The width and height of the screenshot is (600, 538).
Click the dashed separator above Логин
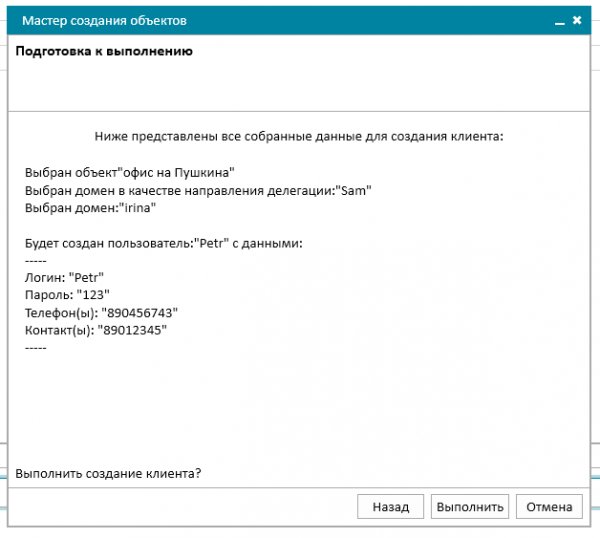(x=36, y=261)
